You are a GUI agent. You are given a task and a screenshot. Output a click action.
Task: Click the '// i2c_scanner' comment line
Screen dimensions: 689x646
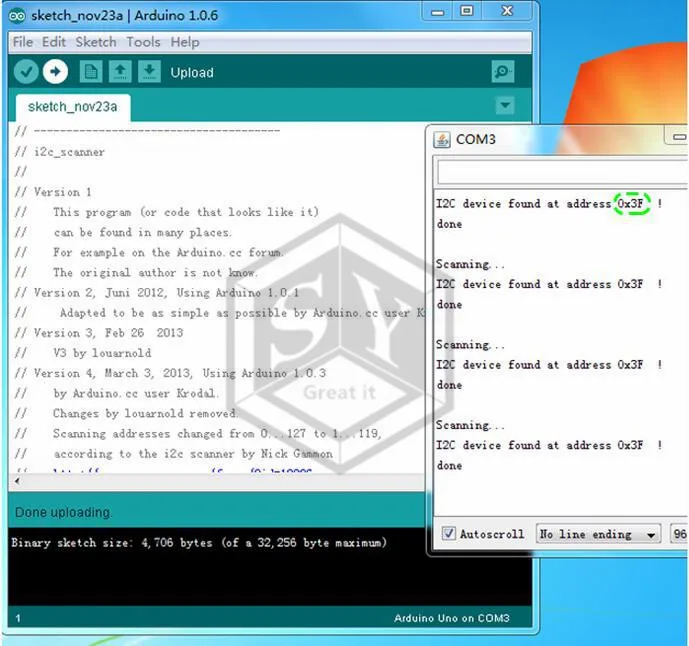[x=60, y=152]
